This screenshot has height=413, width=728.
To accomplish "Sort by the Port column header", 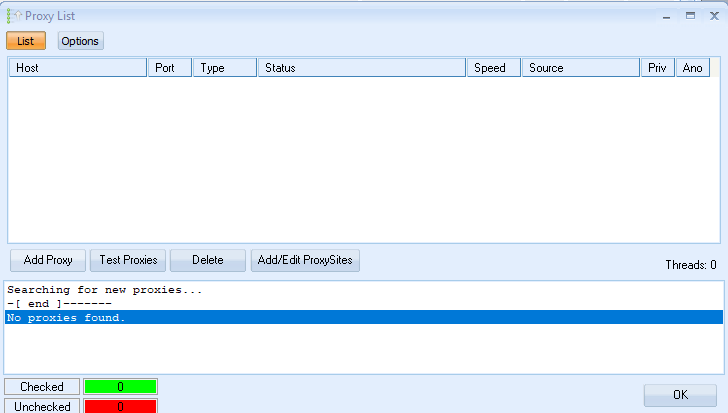I will pyautogui.click(x=170, y=68).
